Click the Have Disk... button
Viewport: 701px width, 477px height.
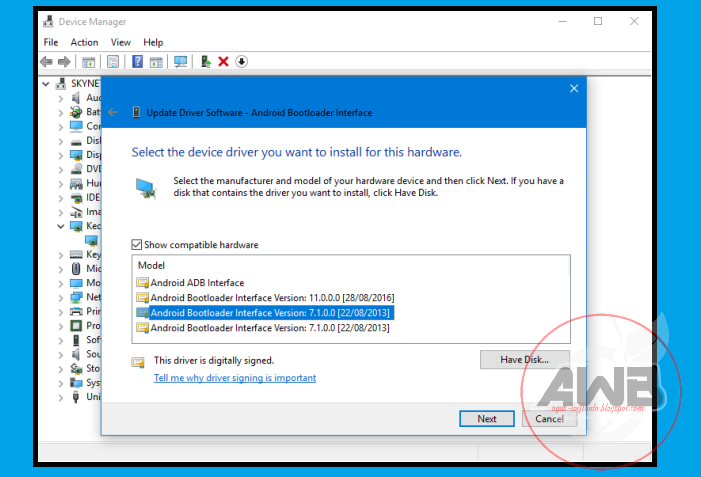pyautogui.click(x=525, y=359)
